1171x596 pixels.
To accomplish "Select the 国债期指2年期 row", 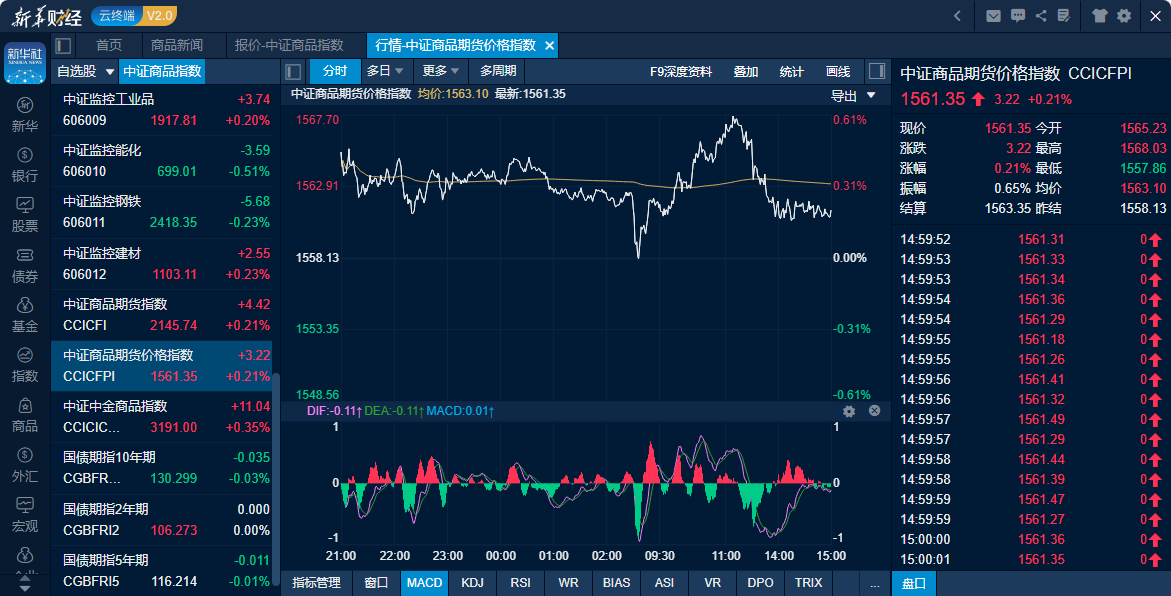I will click(x=162, y=519).
